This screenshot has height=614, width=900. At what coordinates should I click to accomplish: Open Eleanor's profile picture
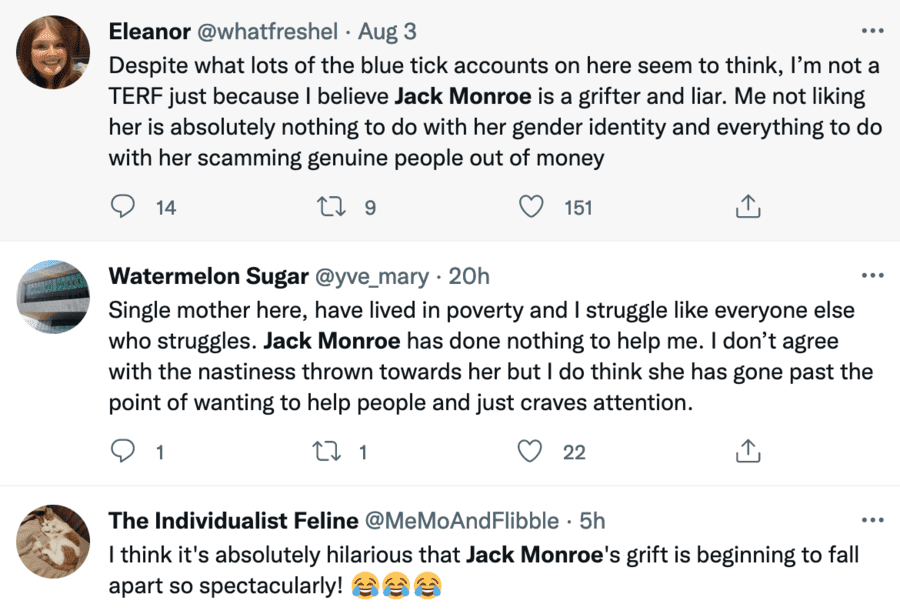pos(54,53)
